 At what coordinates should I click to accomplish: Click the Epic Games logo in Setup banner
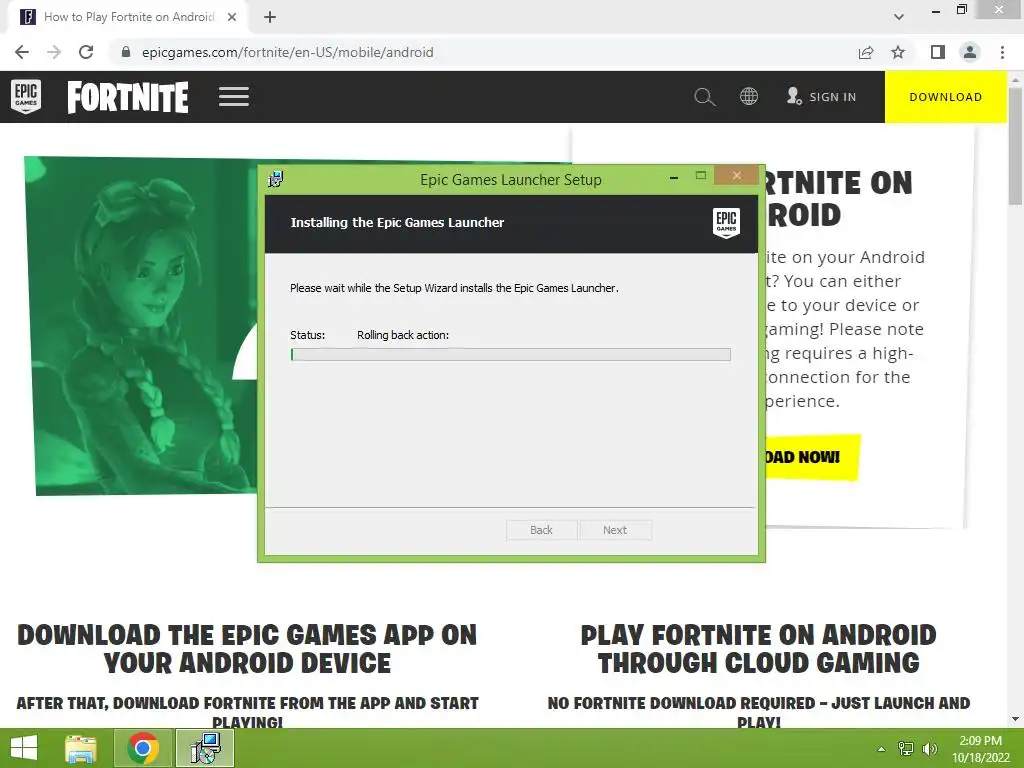coord(726,223)
